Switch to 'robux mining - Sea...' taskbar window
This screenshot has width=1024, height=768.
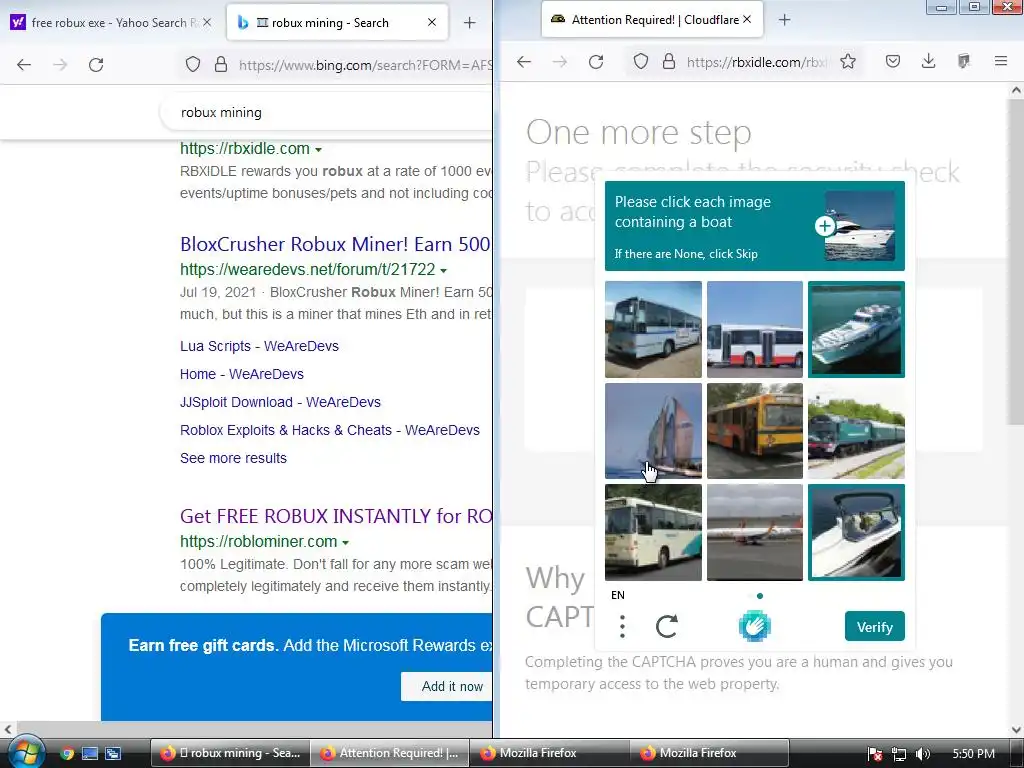230,753
